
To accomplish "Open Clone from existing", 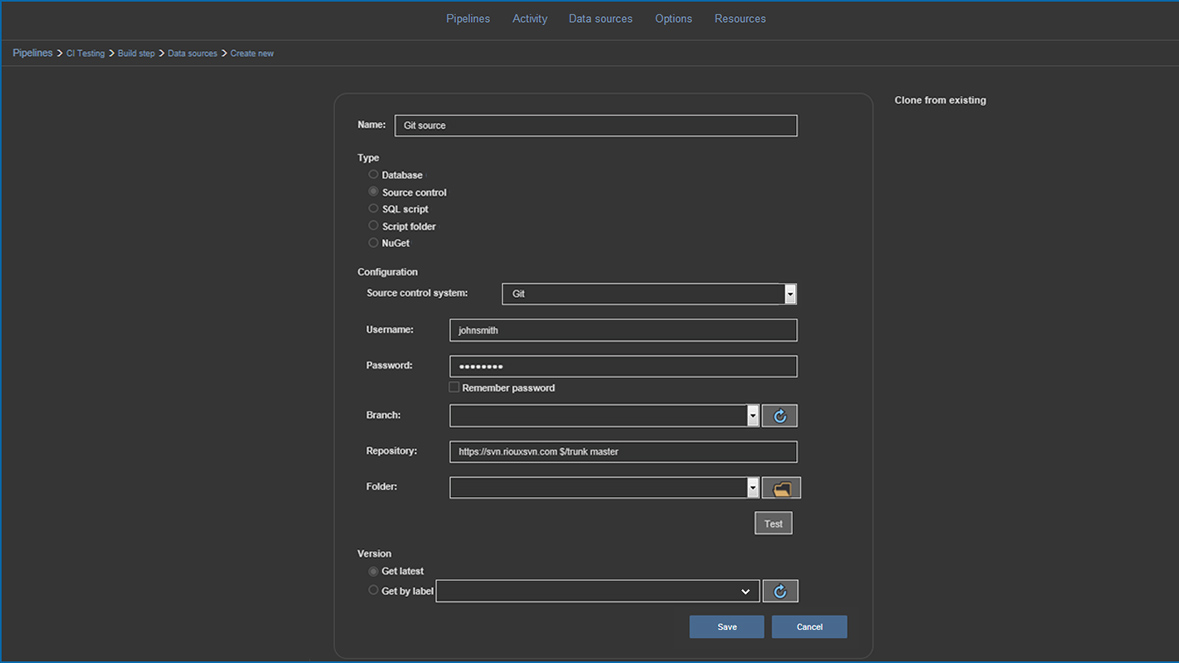I will (940, 100).
